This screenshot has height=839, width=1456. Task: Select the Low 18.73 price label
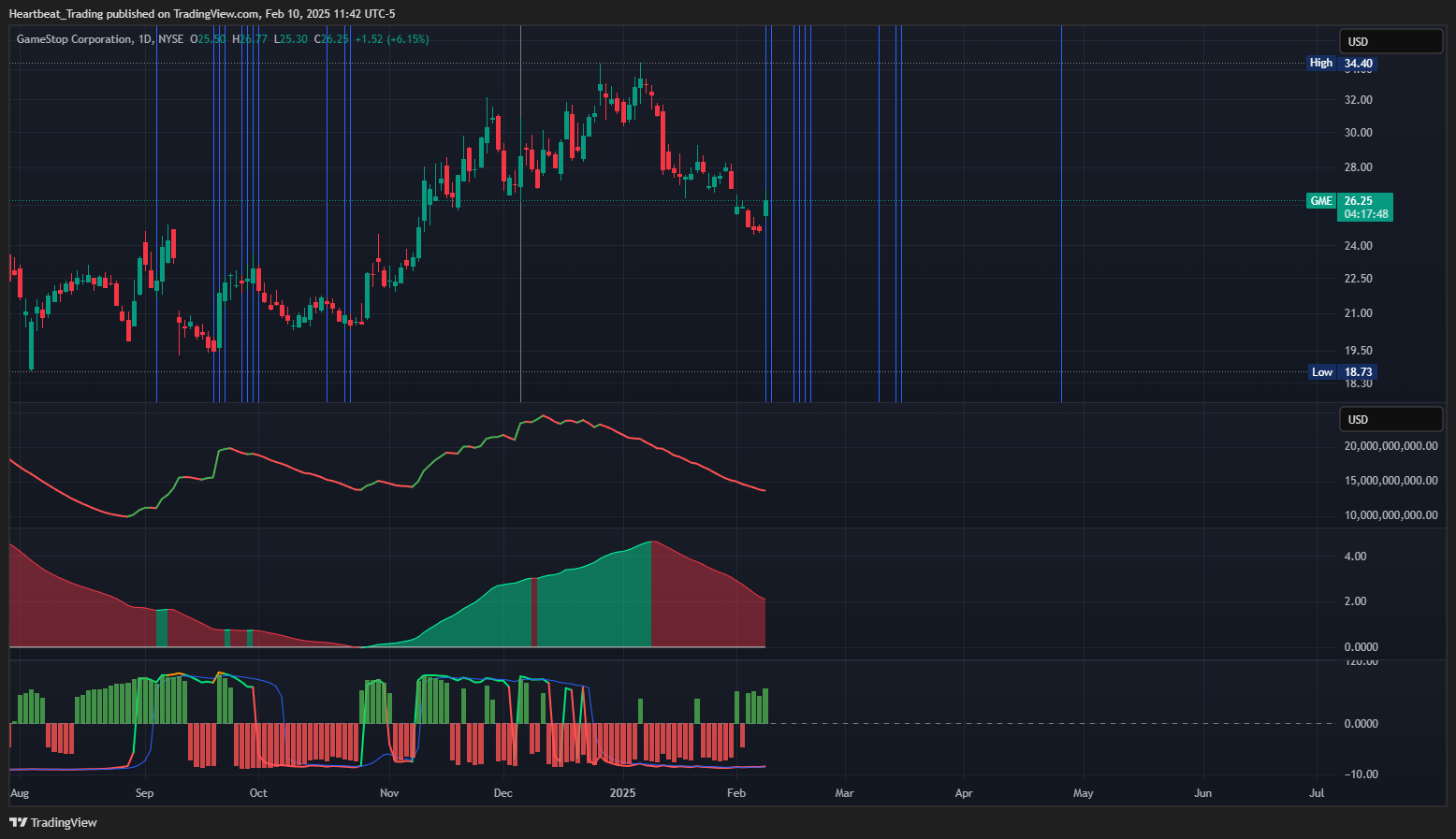point(1342,372)
